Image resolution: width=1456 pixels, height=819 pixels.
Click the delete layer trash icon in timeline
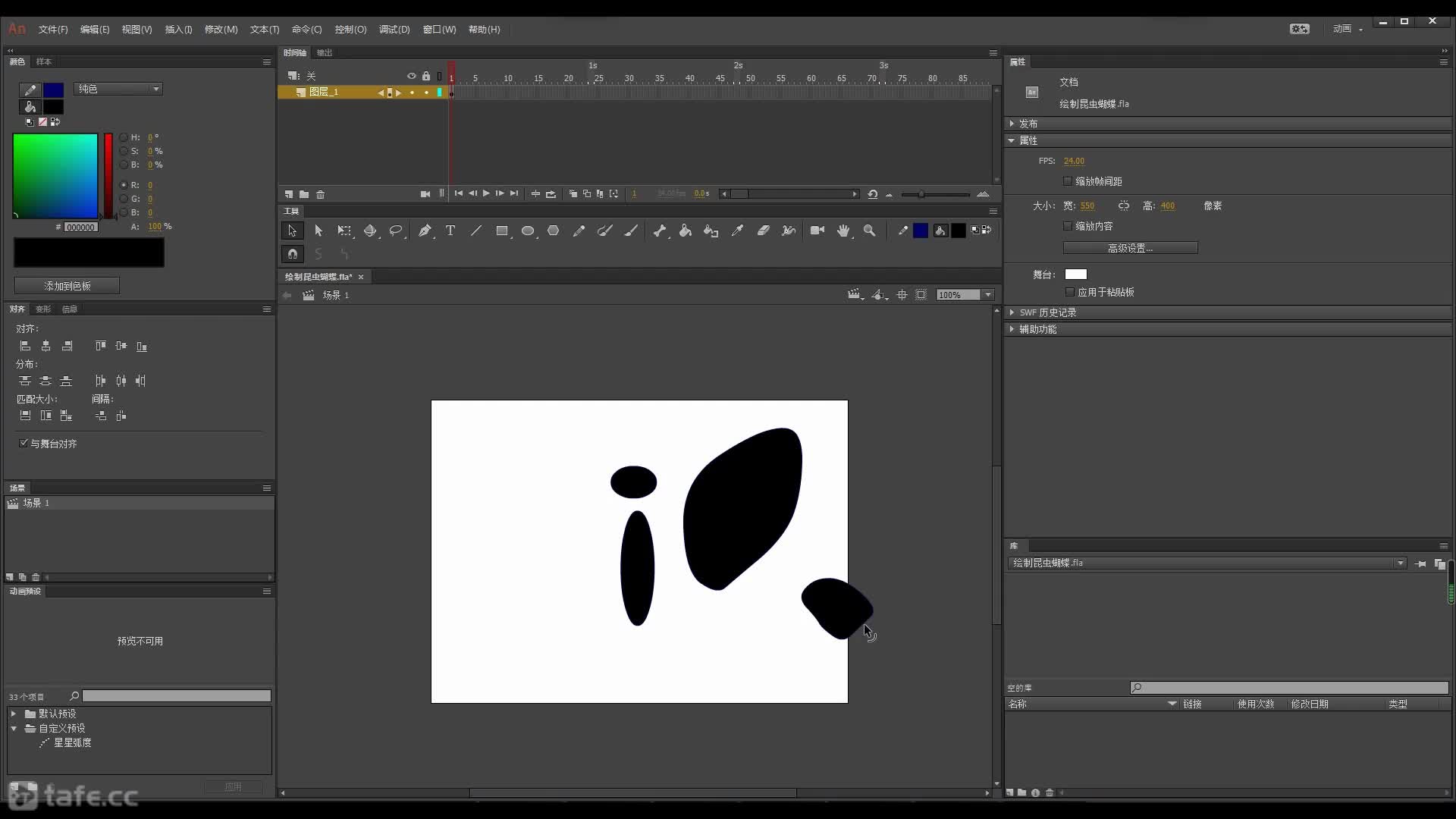[x=321, y=194]
